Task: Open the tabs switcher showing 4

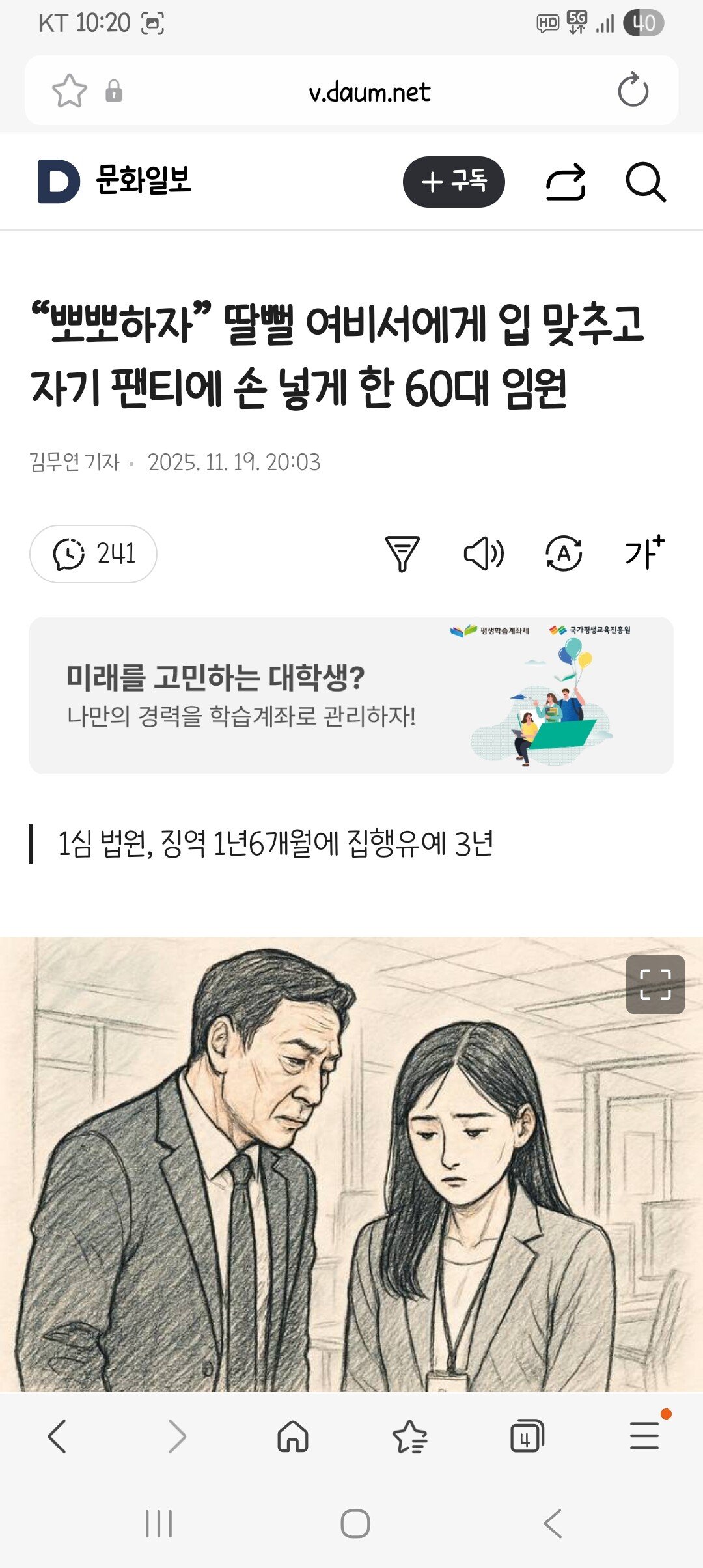Action: (x=527, y=1436)
